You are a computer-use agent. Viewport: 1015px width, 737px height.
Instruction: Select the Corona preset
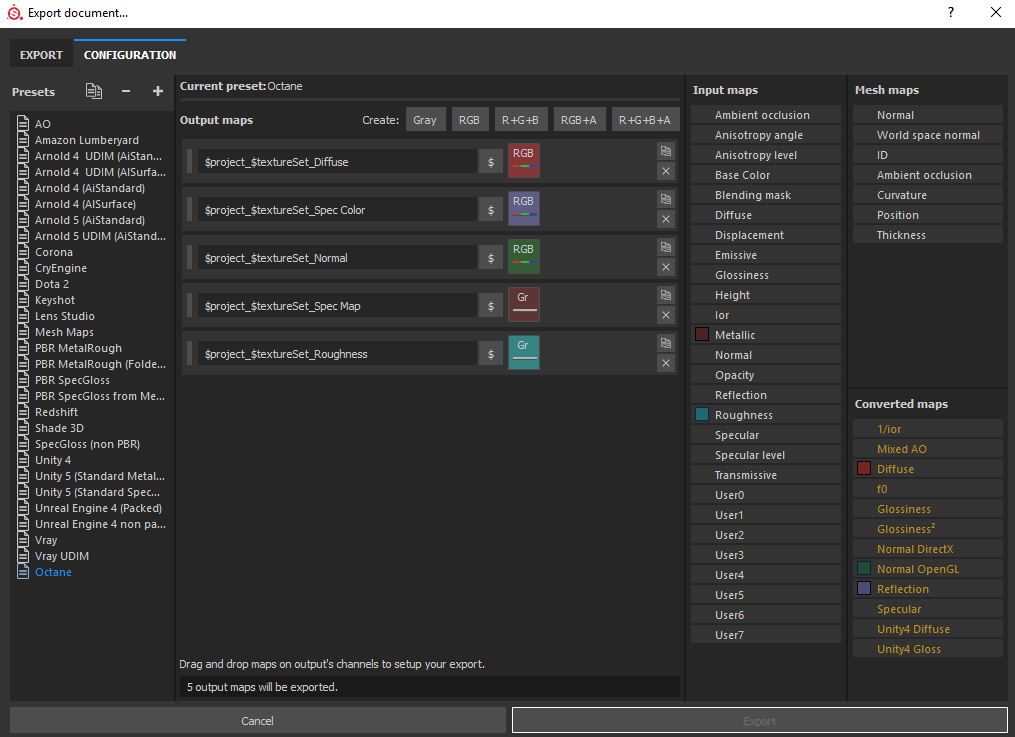click(54, 252)
